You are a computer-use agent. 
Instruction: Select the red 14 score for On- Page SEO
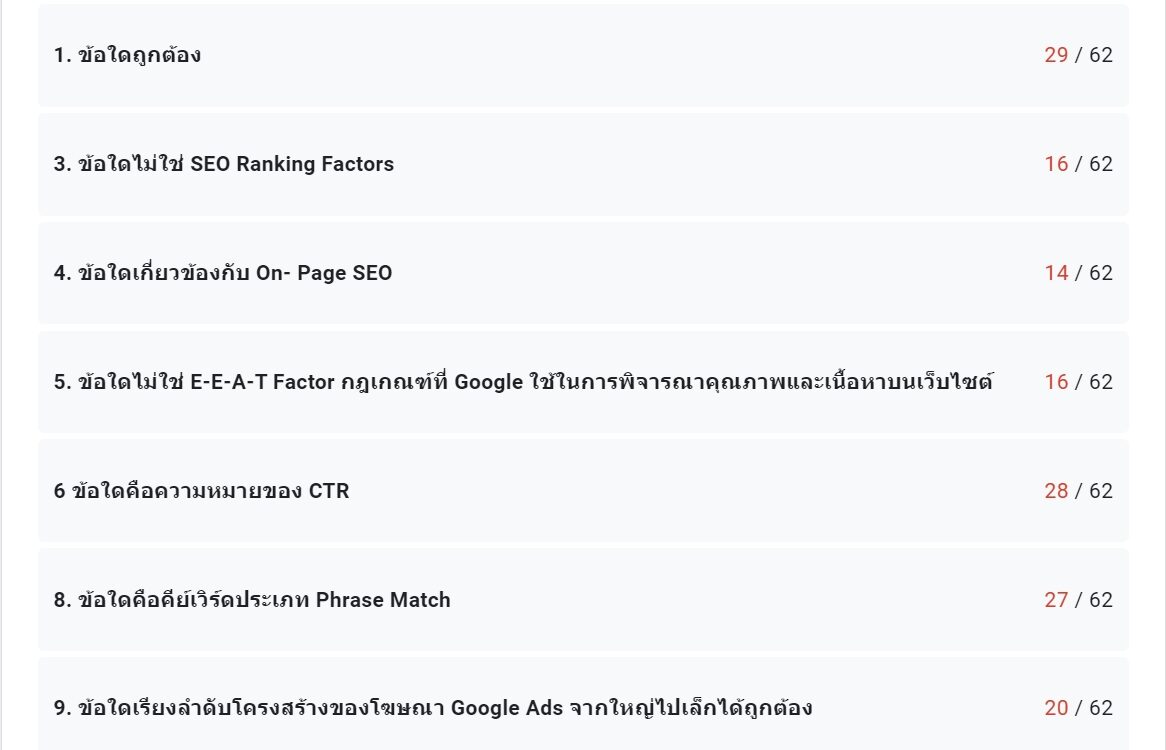tap(1056, 273)
